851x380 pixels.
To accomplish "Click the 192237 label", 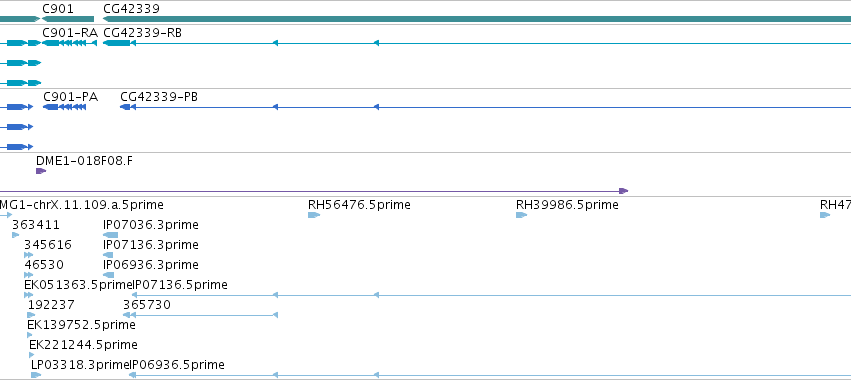I will (51, 305).
